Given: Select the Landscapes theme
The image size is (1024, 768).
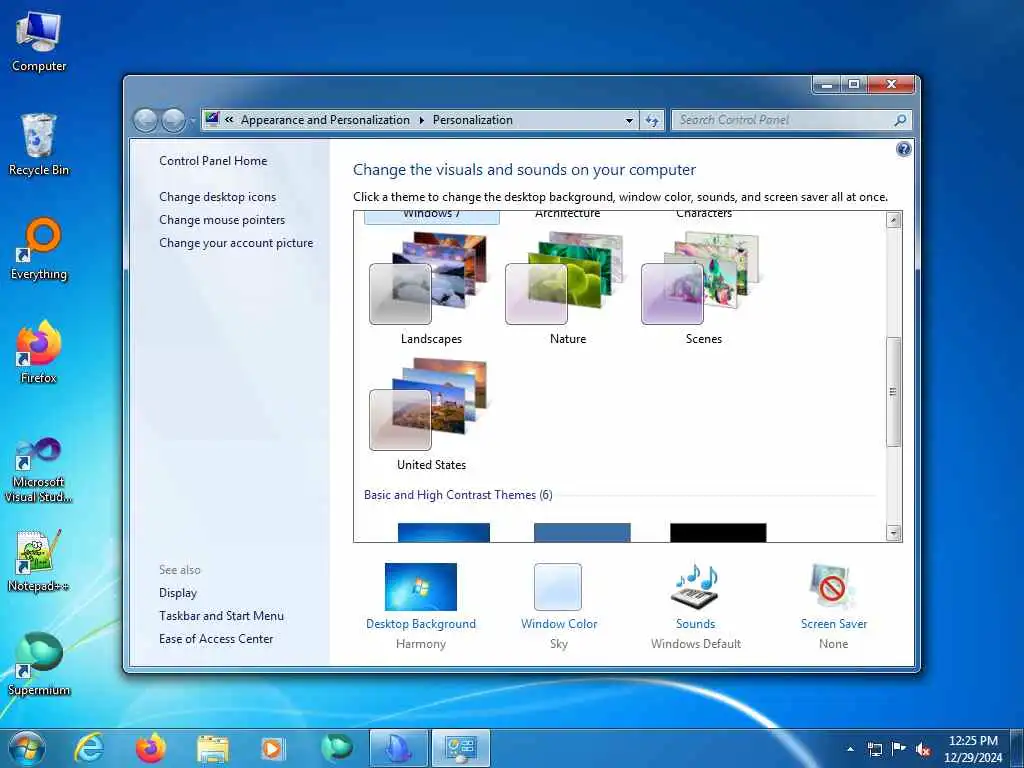Looking at the screenshot, I should (x=431, y=290).
